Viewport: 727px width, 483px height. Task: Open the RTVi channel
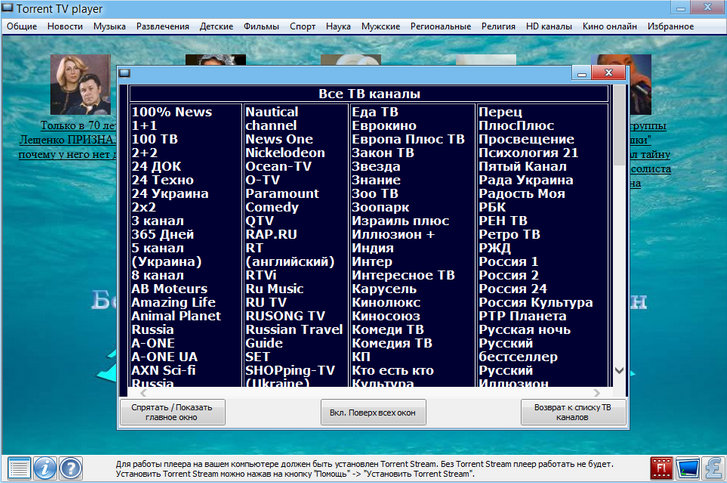click(261, 275)
